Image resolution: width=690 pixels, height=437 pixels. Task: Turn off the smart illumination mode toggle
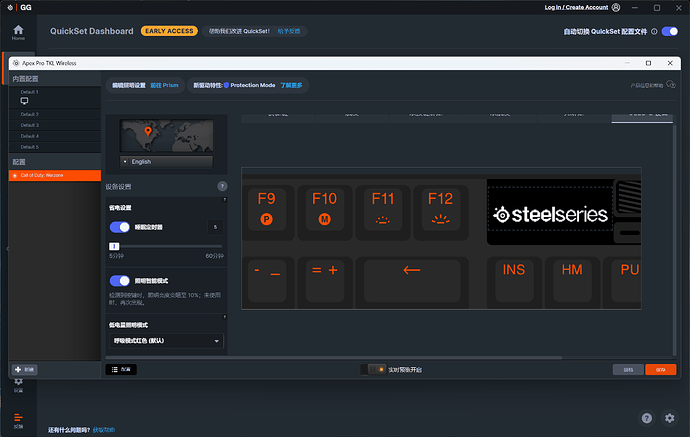click(x=119, y=281)
